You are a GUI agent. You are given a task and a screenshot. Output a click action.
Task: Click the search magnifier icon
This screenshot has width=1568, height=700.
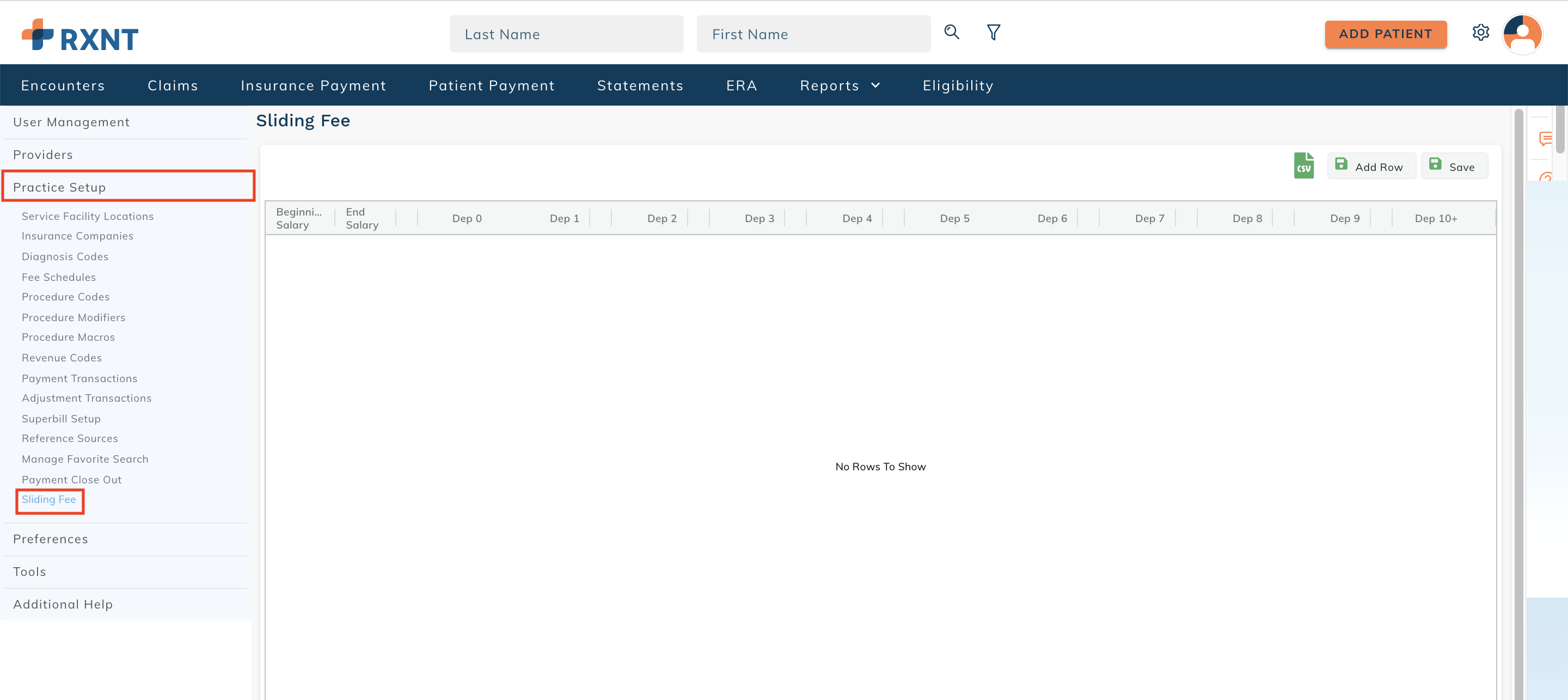click(x=951, y=32)
